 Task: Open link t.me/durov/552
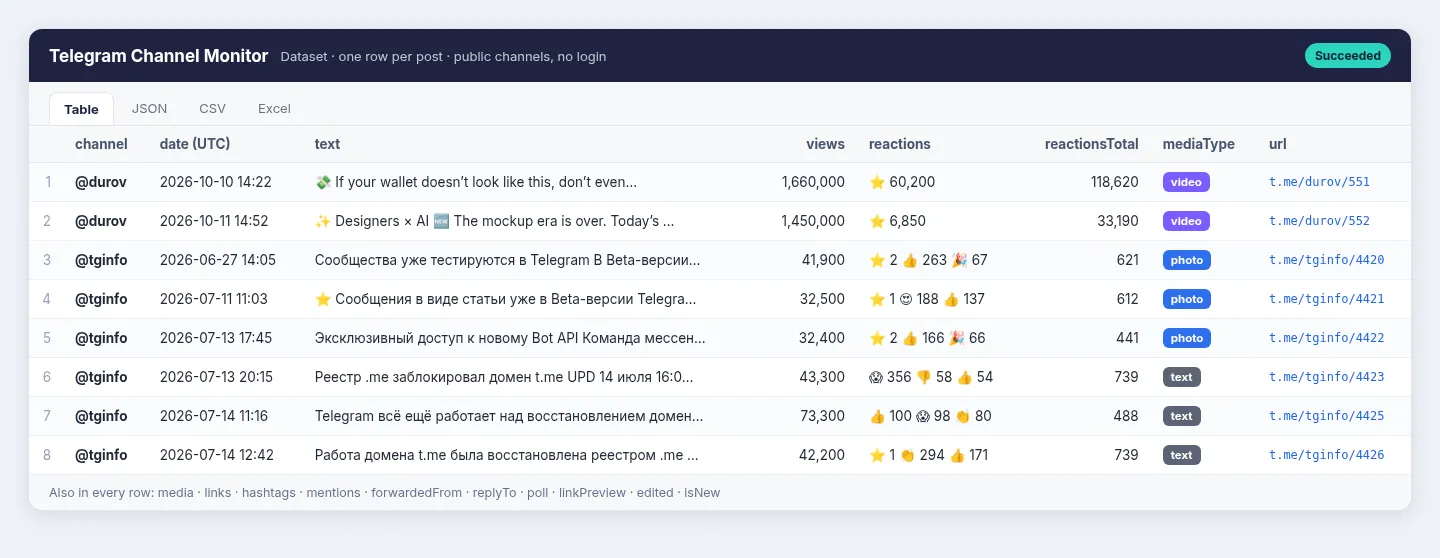[1319, 221]
